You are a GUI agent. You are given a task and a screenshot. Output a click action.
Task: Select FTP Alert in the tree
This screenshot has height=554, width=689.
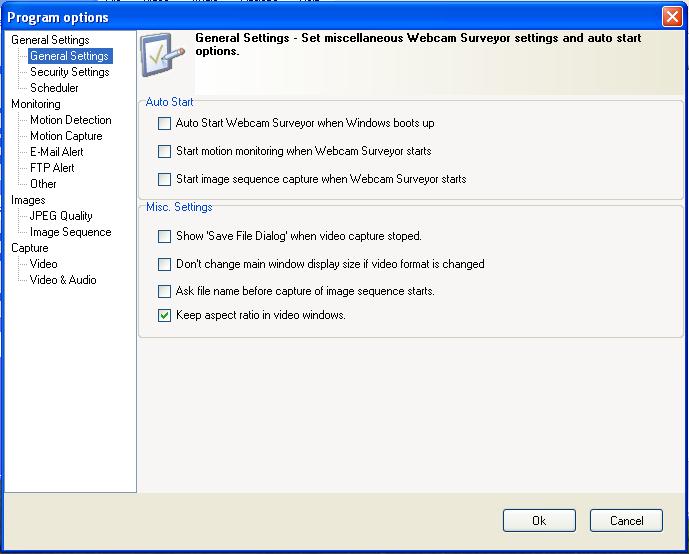point(52,168)
